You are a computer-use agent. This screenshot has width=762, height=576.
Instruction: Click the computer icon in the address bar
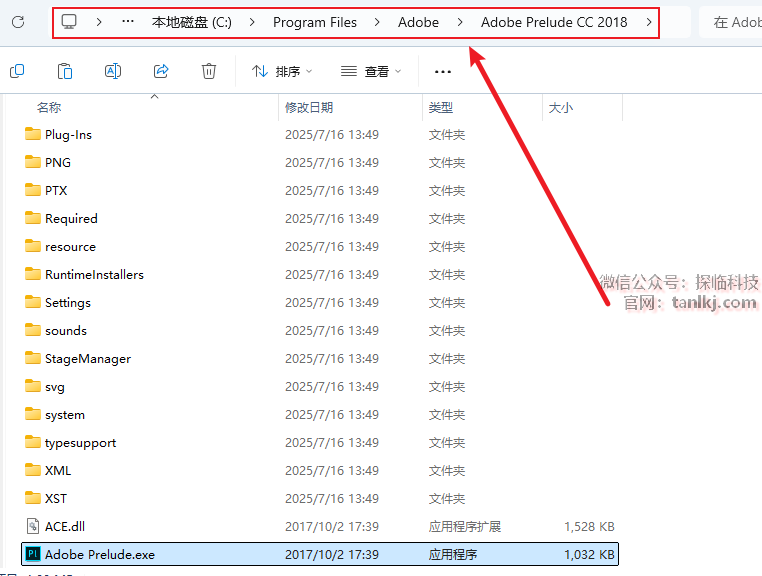[x=69, y=22]
